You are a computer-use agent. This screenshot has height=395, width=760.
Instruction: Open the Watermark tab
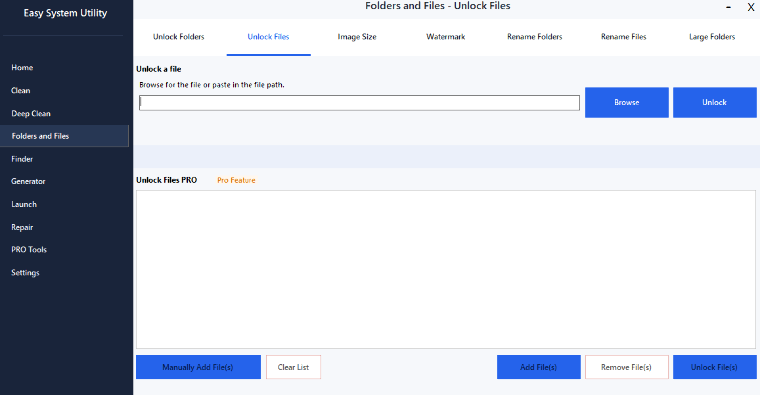coord(446,37)
